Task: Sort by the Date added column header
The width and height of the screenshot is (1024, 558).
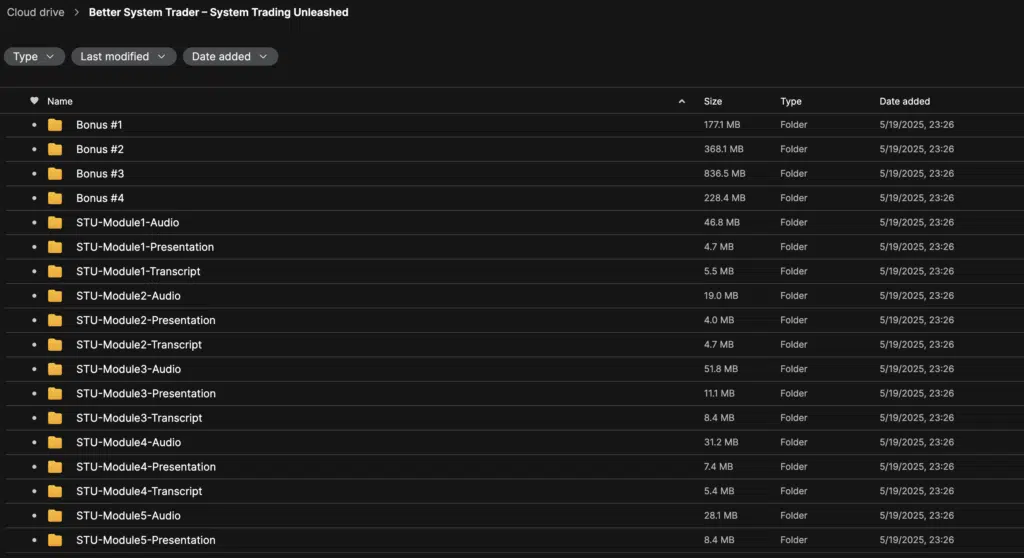Action: point(904,101)
